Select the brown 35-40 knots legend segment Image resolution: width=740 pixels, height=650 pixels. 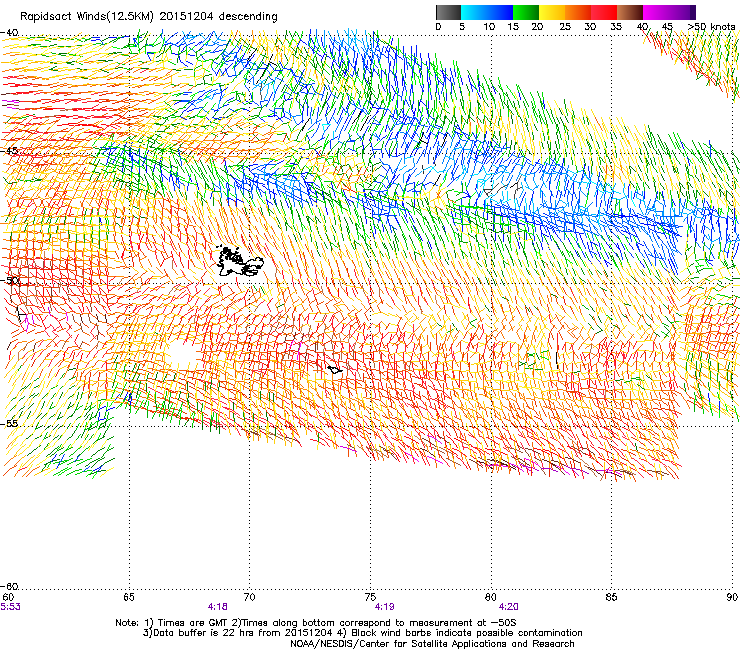[x=630, y=12]
